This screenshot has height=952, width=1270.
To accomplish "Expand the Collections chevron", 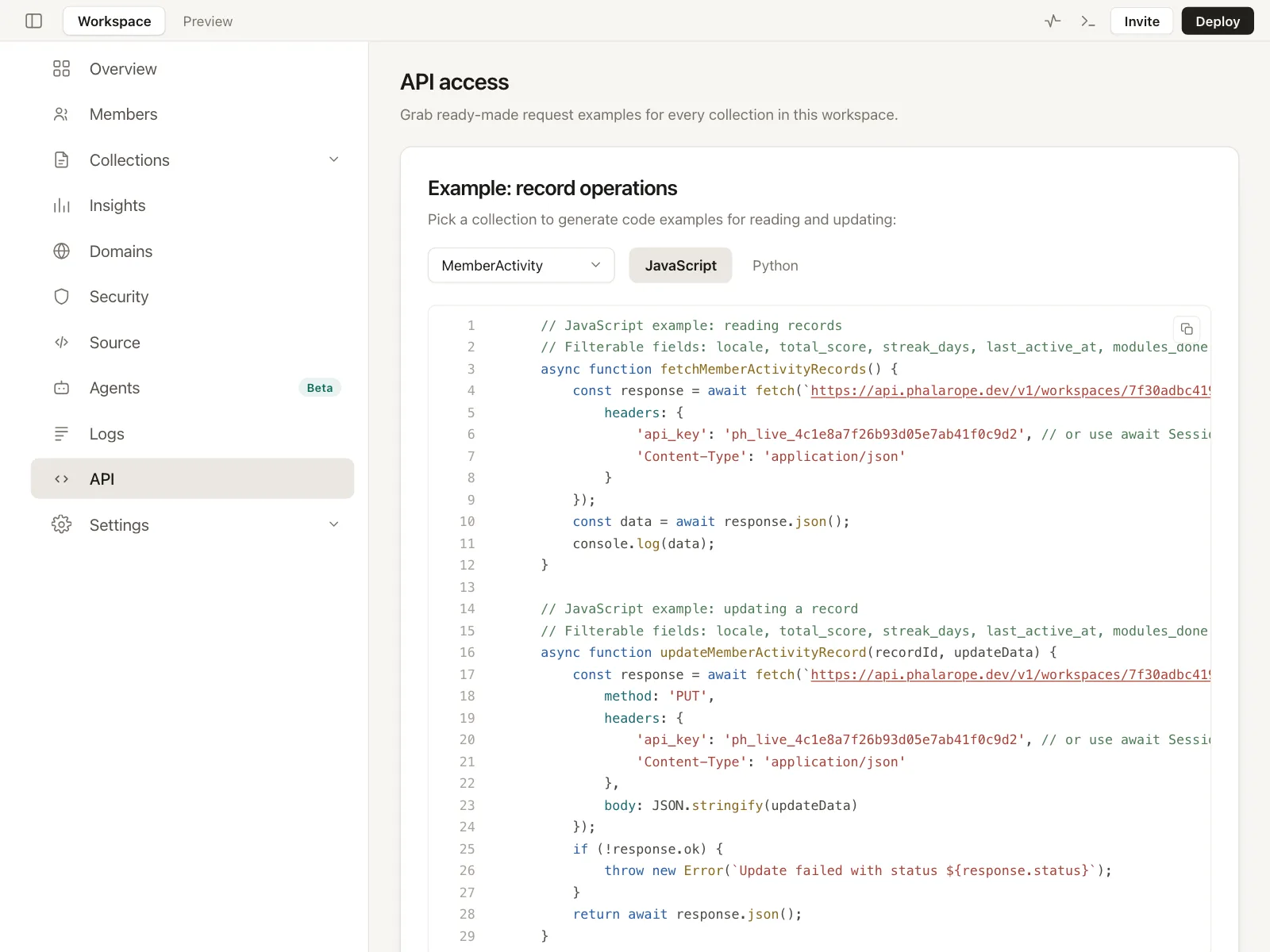I will pyautogui.click(x=334, y=159).
